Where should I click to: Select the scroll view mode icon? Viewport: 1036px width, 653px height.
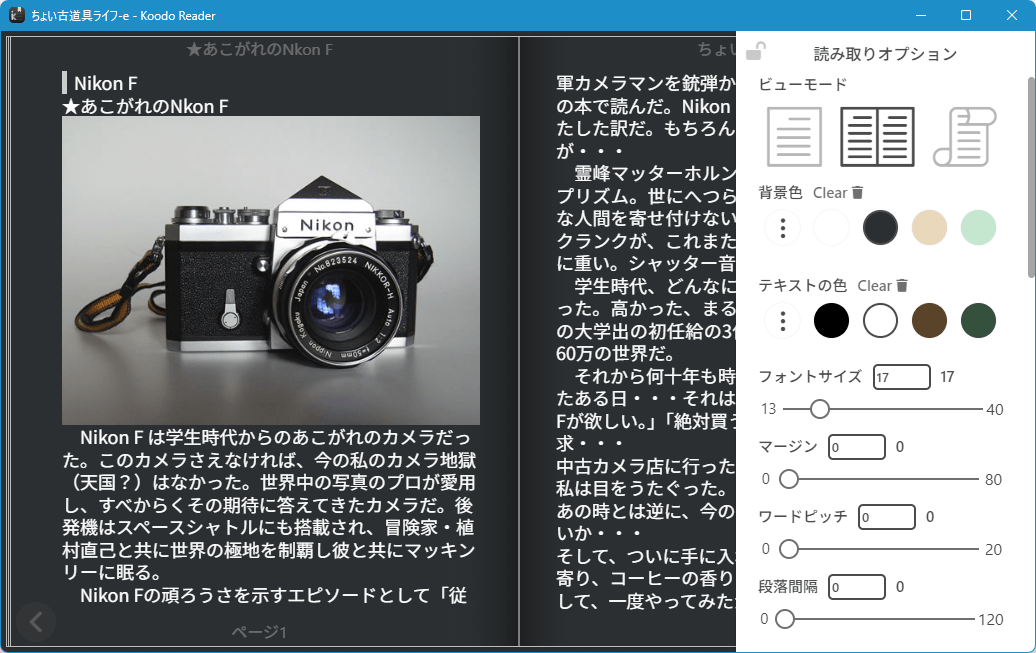964,137
